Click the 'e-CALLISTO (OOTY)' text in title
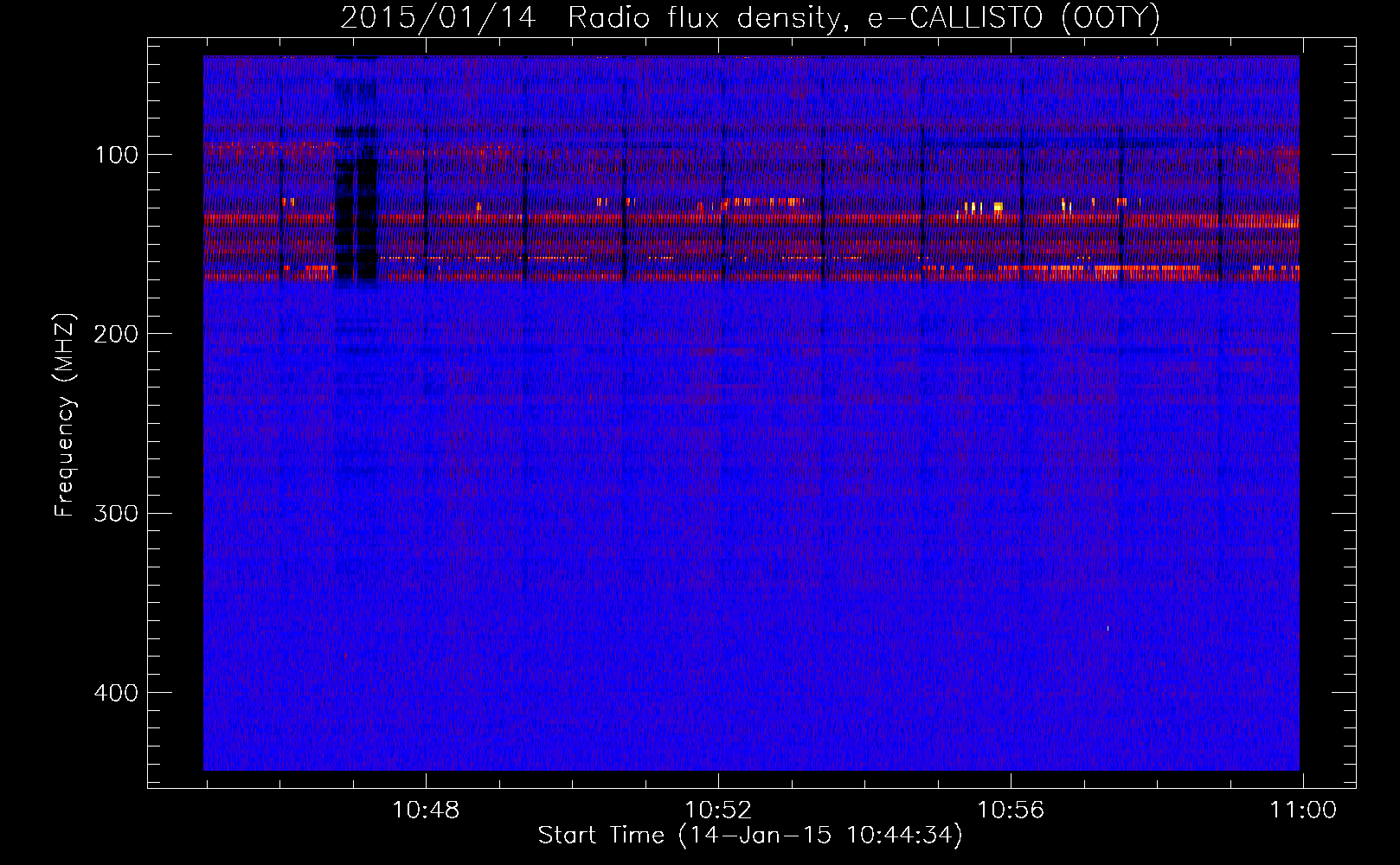 click(x=1014, y=18)
